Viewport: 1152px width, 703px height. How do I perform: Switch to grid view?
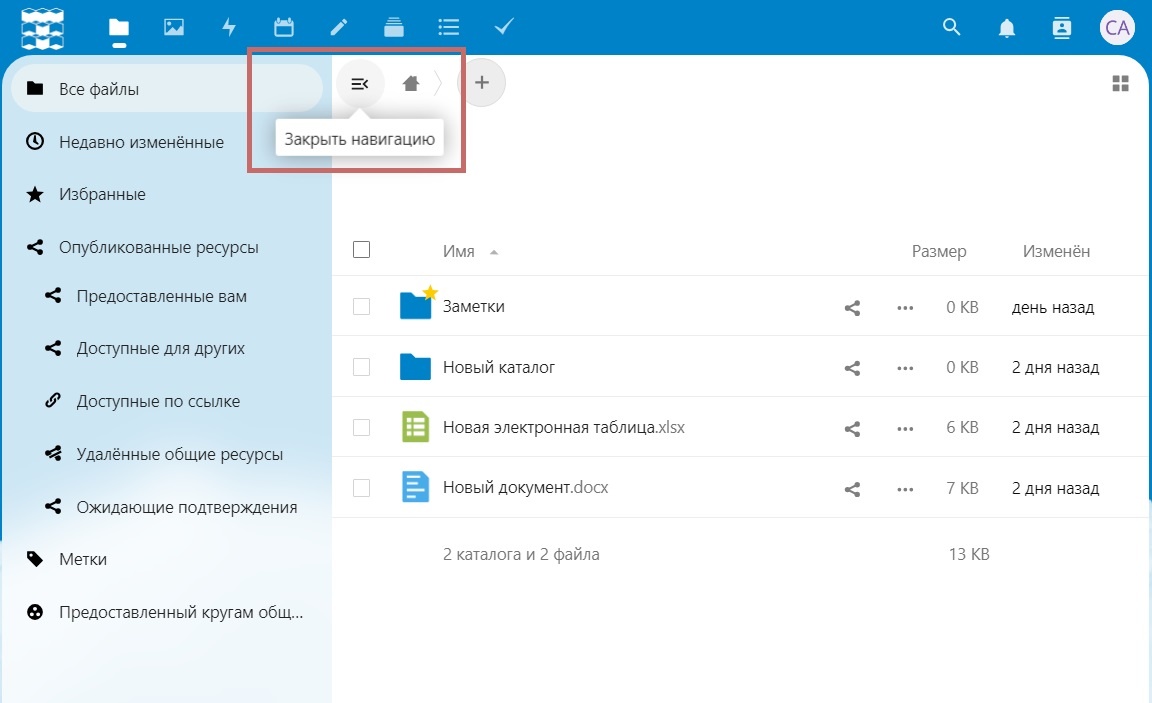pyautogui.click(x=1120, y=83)
